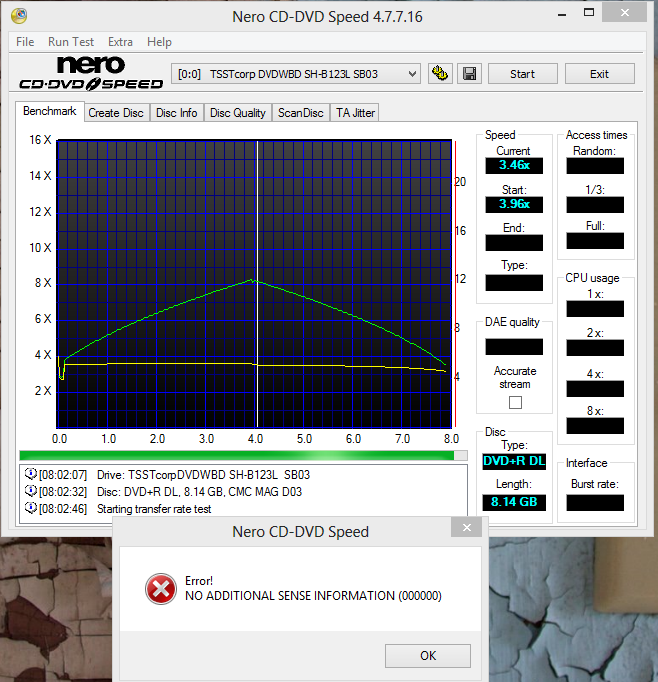The width and height of the screenshot is (658, 682).
Task: Click log icon beside Disc entry
Action: click(x=30, y=491)
